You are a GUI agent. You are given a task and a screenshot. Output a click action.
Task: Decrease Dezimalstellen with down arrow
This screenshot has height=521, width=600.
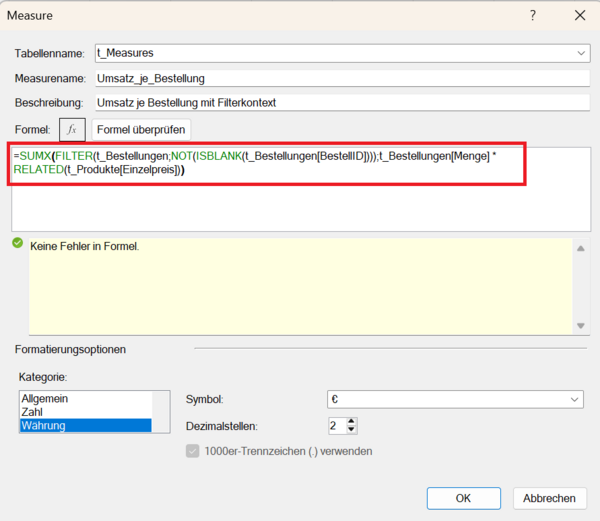(351, 430)
